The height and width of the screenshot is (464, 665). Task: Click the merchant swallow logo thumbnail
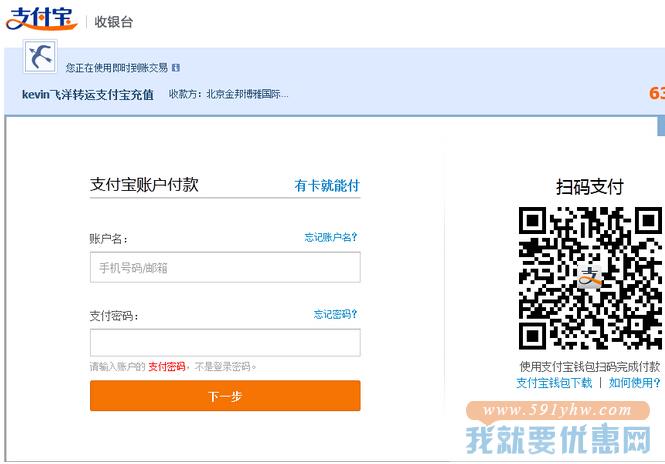[40, 57]
